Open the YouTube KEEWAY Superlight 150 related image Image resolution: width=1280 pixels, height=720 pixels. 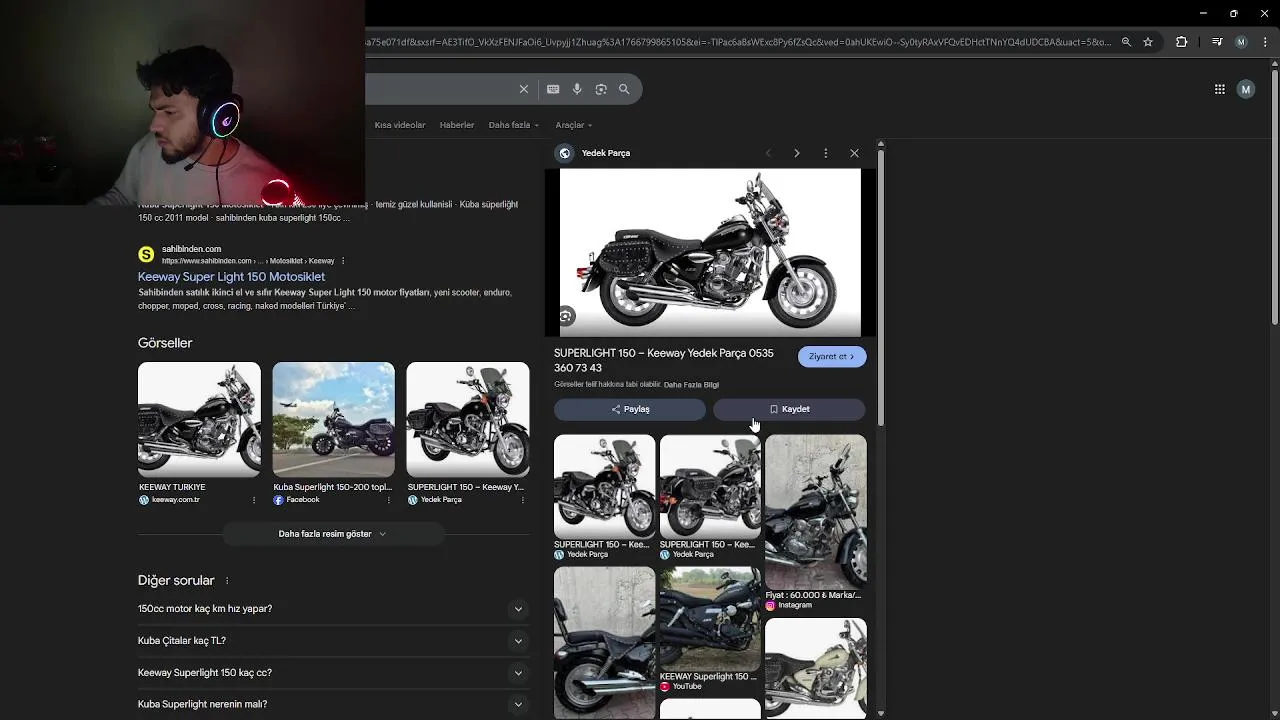[710, 619]
